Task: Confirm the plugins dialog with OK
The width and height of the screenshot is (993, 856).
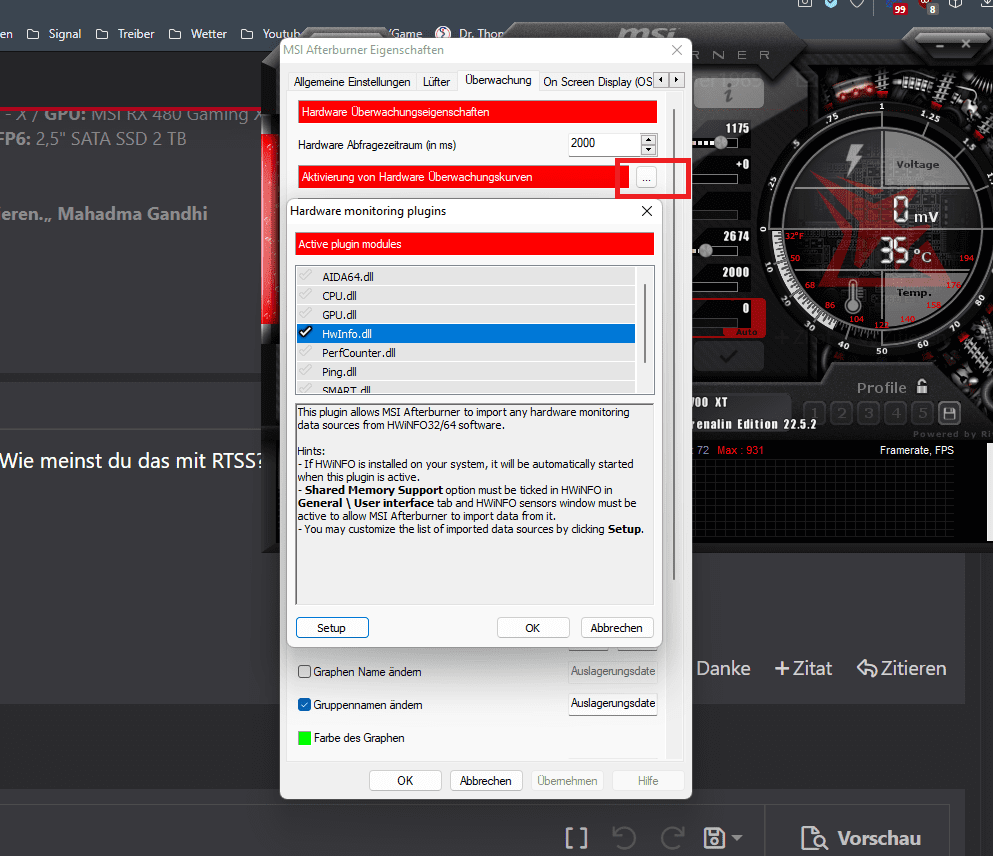Action: (x=533, y=627)
